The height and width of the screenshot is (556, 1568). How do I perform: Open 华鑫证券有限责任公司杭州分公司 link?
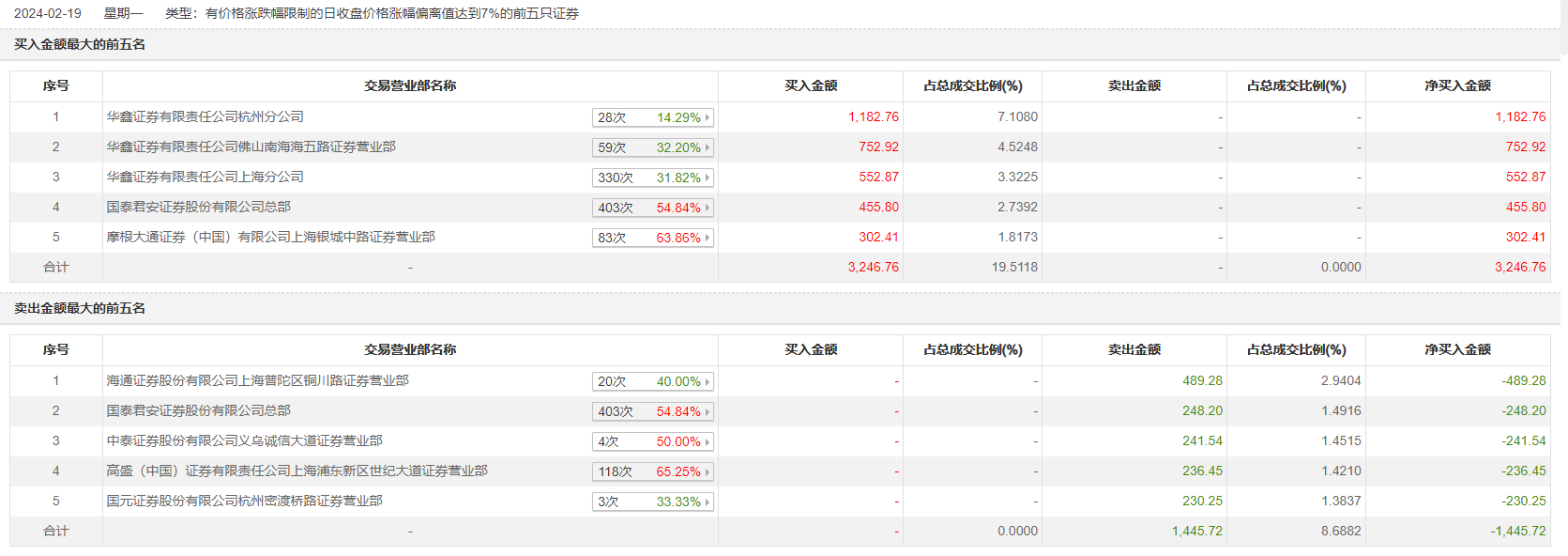[x=205, y=116]
